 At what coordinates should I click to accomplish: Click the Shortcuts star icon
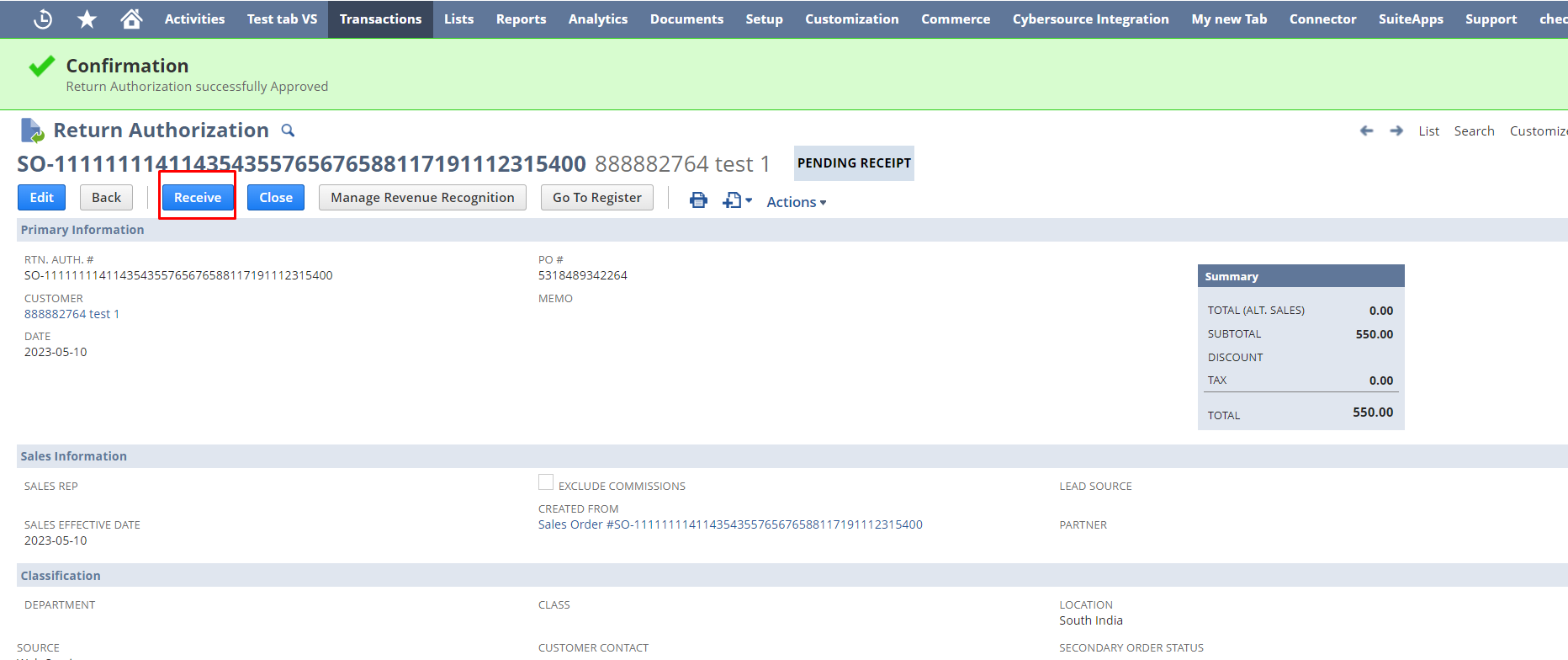point(87,19)
